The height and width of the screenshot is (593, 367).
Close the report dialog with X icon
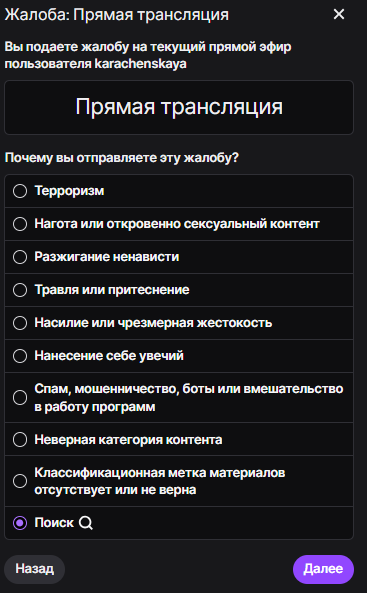click(x=339, y=14)
